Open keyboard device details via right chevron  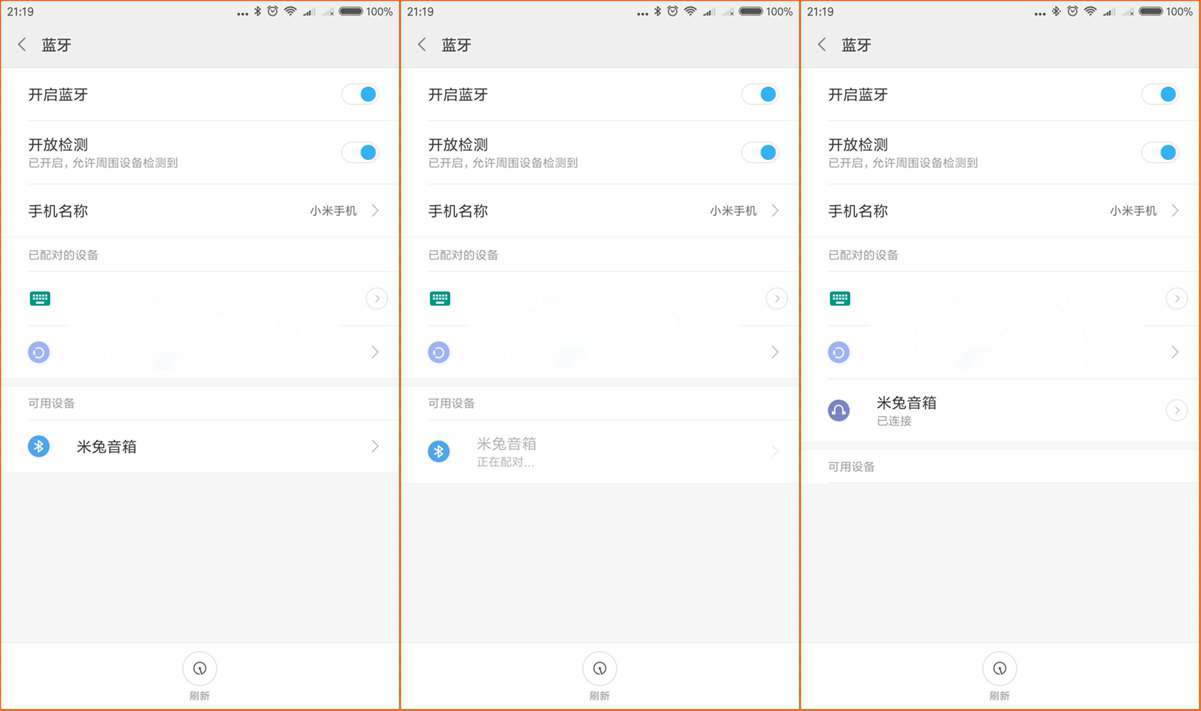click(377, 298)
